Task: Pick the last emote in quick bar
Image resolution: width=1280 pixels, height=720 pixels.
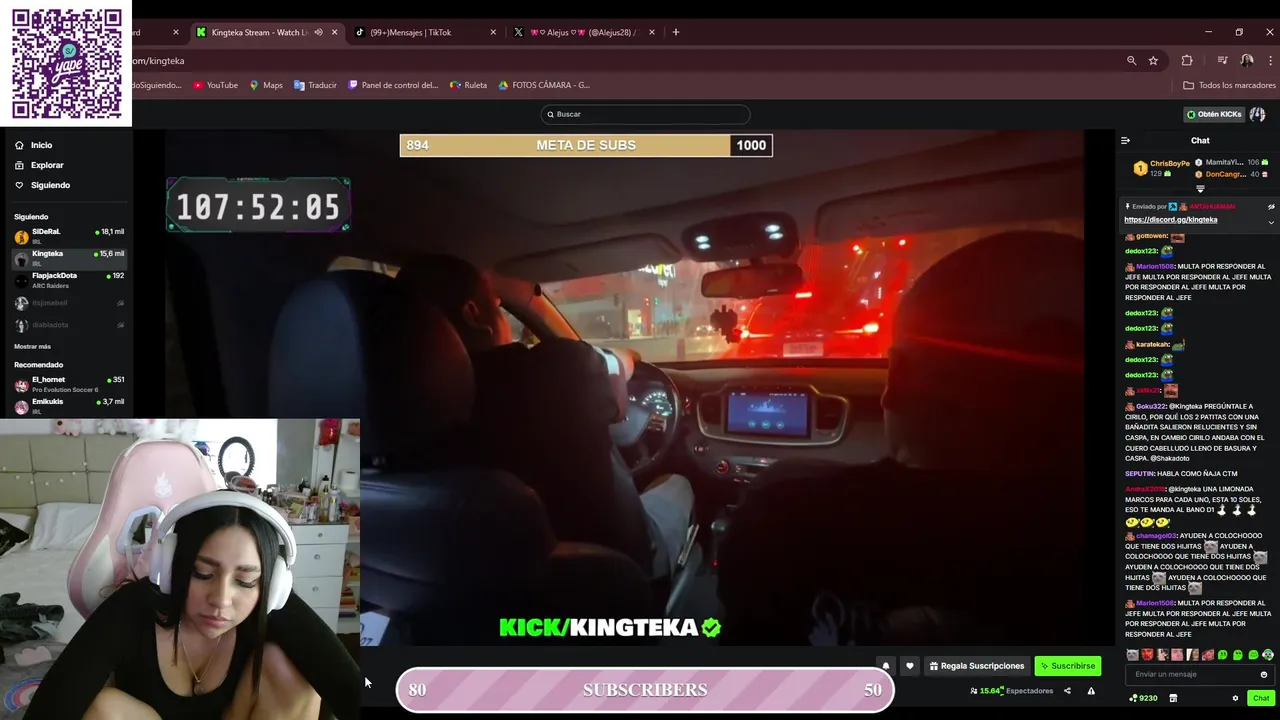Action: coord(1268,655)
